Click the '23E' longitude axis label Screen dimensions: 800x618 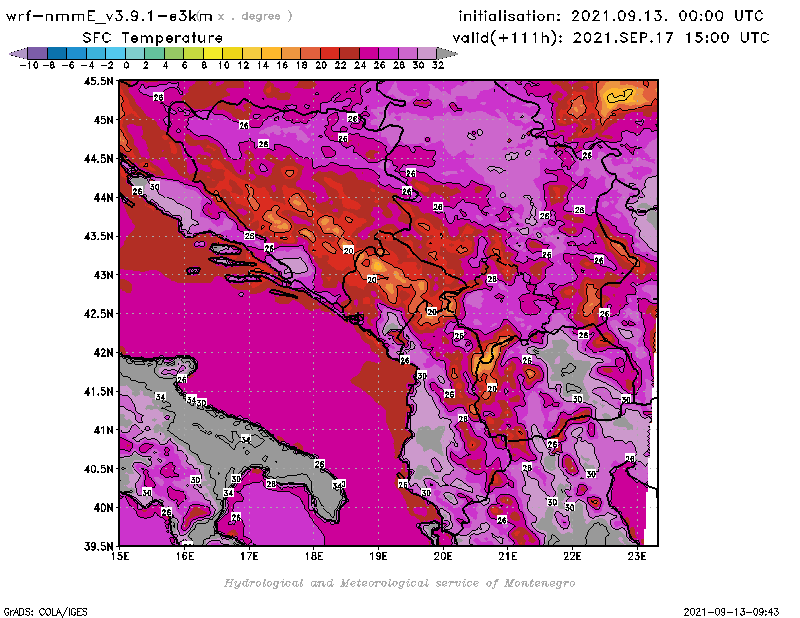pos(637,557)
